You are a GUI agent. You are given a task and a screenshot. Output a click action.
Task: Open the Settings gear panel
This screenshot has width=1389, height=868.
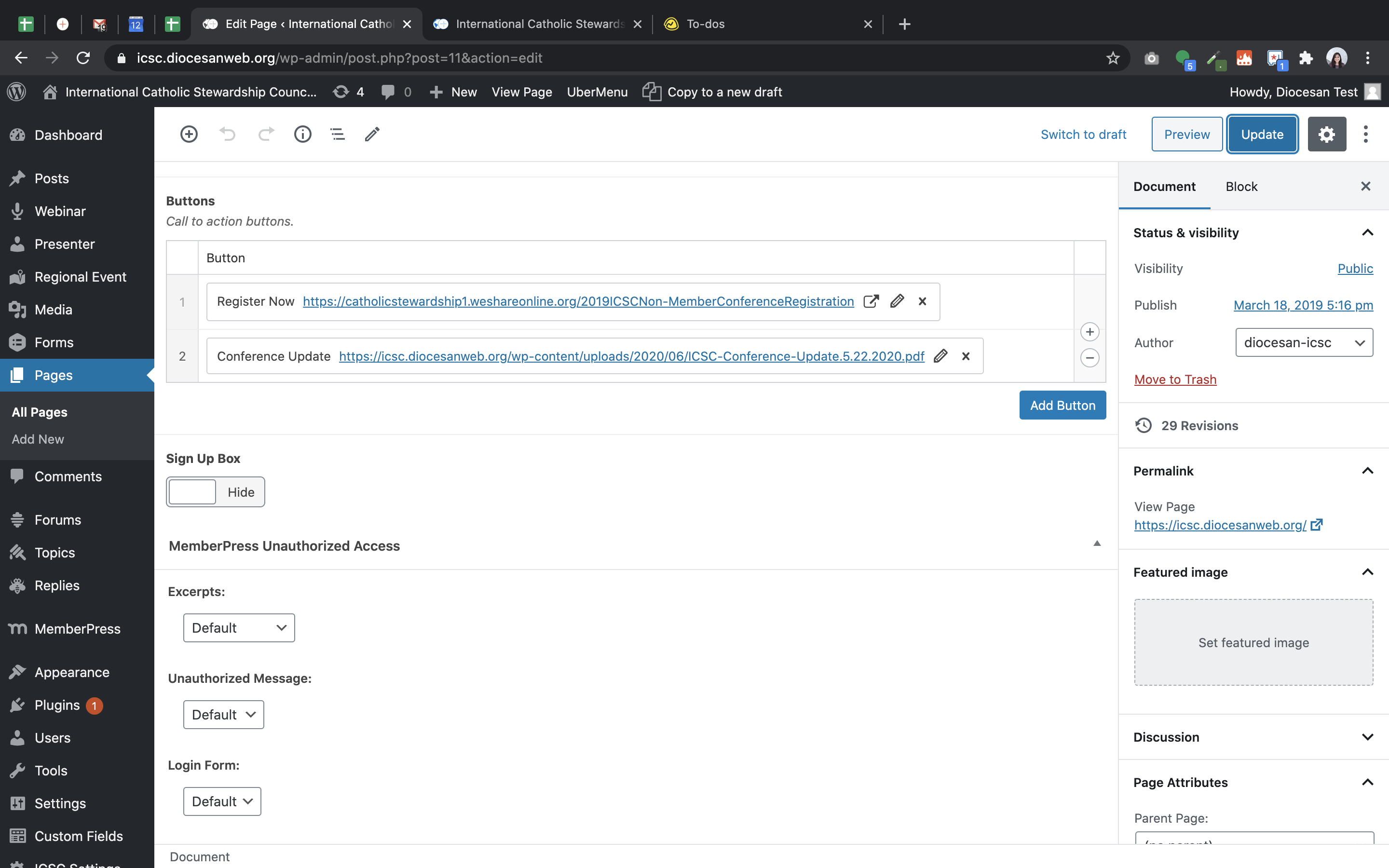1326,135
